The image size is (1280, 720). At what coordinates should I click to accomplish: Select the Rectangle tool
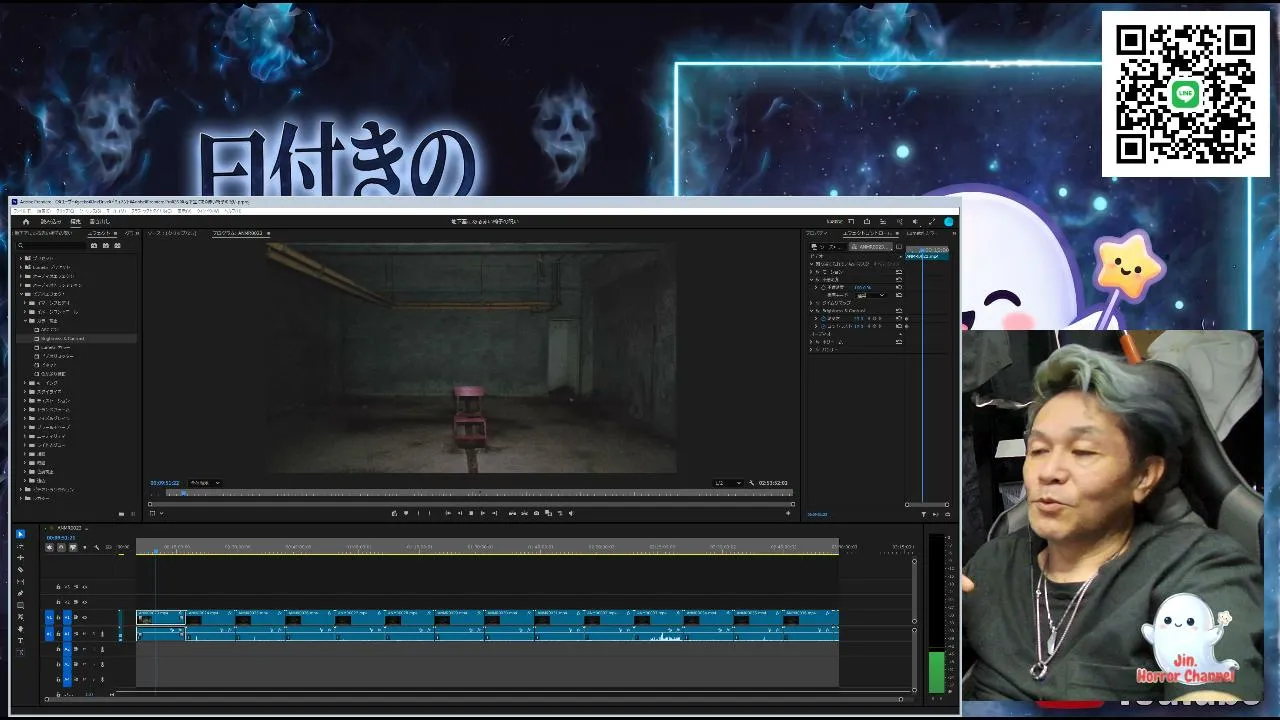tap(20, 605)
